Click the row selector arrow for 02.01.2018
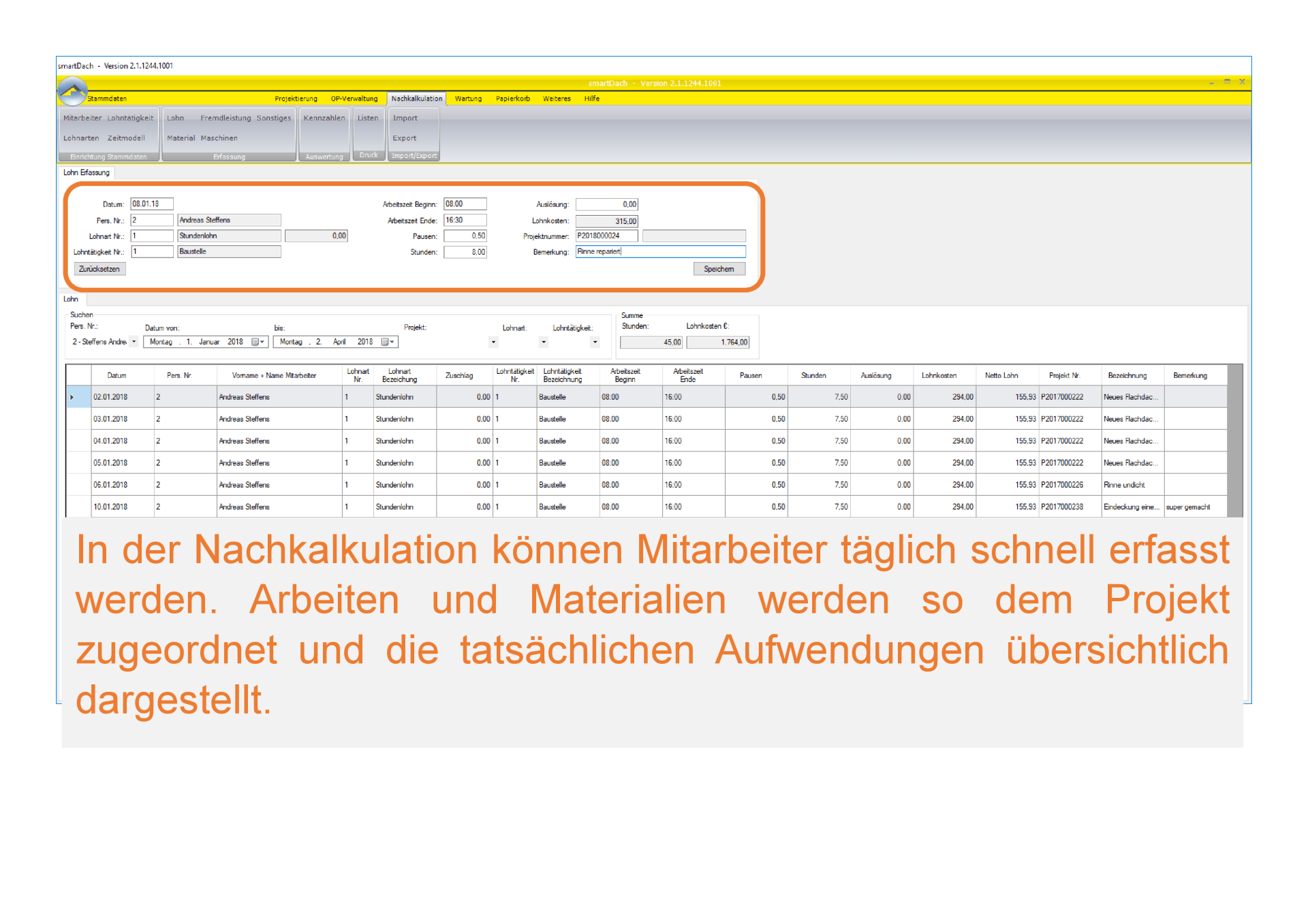The height and width of the screenshot is (924, 1308). [x=72, y=397]
